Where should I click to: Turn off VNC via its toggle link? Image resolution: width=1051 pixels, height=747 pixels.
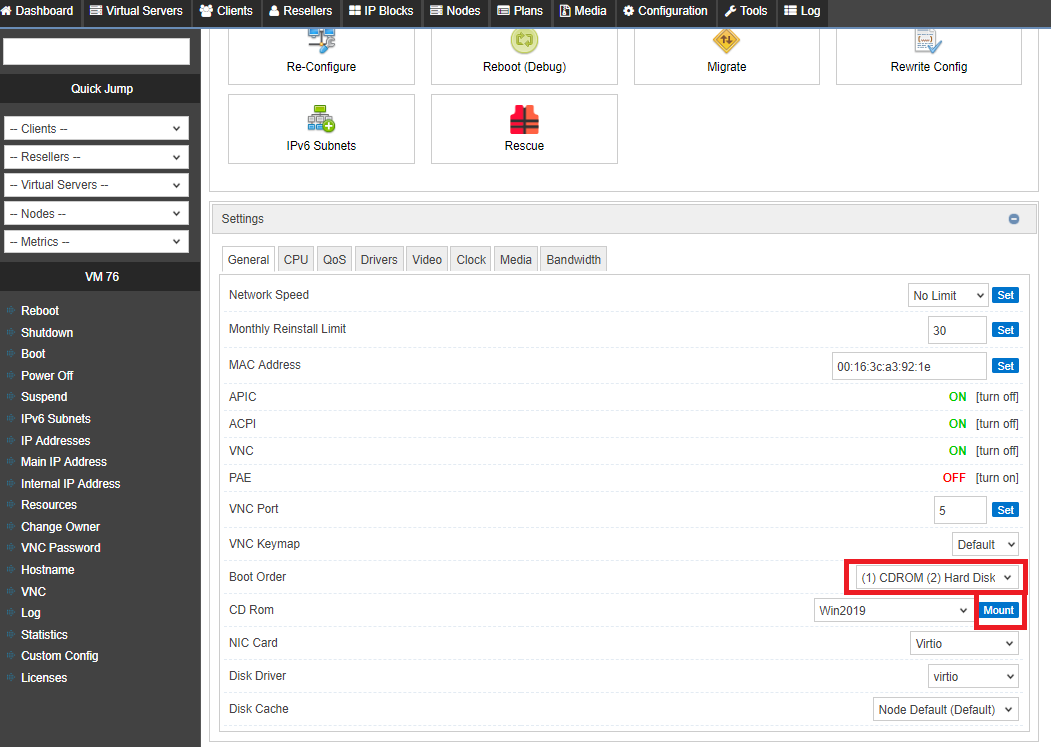[997, 451]
